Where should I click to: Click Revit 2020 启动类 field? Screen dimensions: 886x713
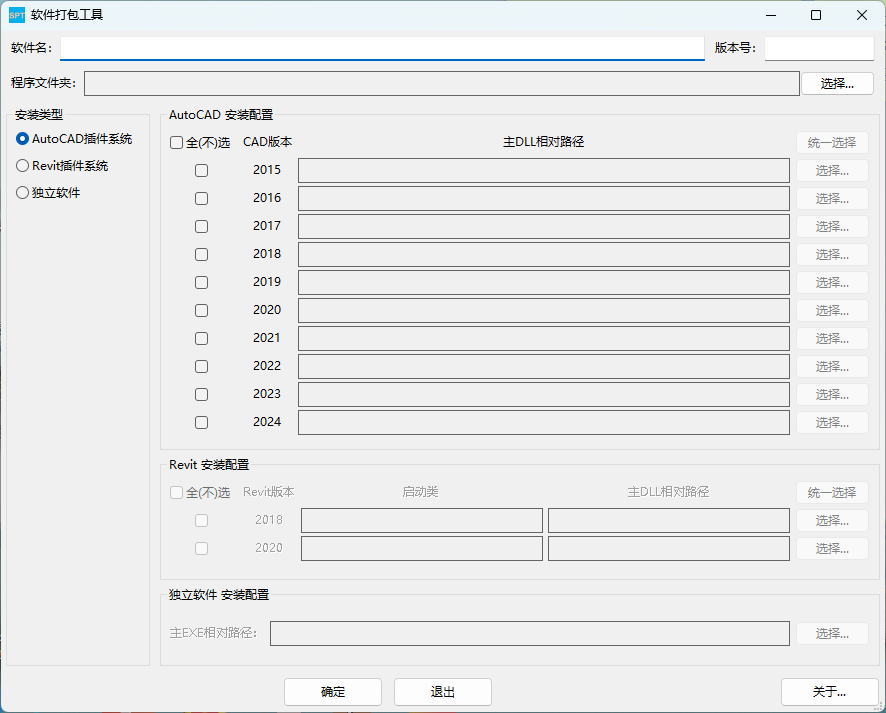click(x=422, y=548)
